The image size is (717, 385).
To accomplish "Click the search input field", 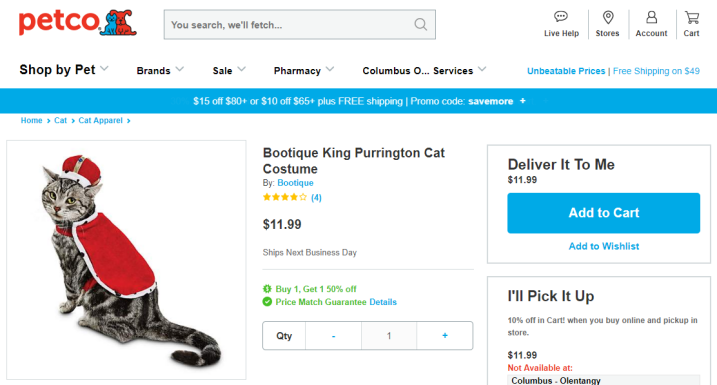I will tap(288, 25).
